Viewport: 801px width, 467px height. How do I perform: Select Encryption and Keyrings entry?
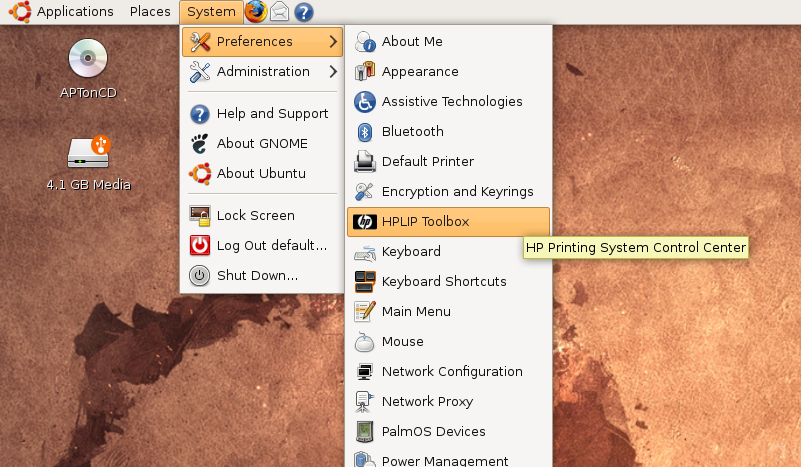coord(457,192)
